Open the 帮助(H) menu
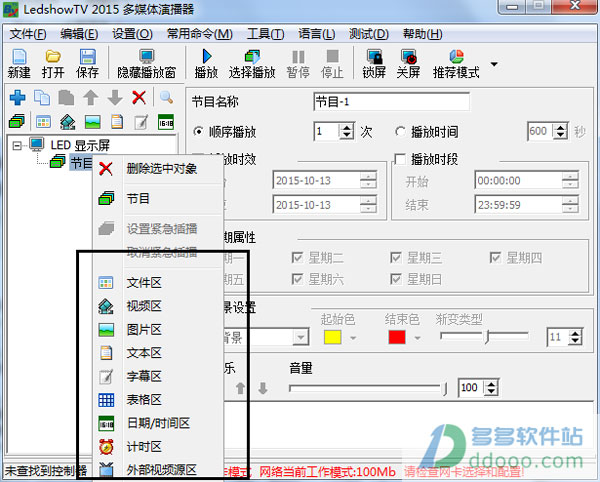The height and width of the screenshot is (482, 600). coord(422,34)
